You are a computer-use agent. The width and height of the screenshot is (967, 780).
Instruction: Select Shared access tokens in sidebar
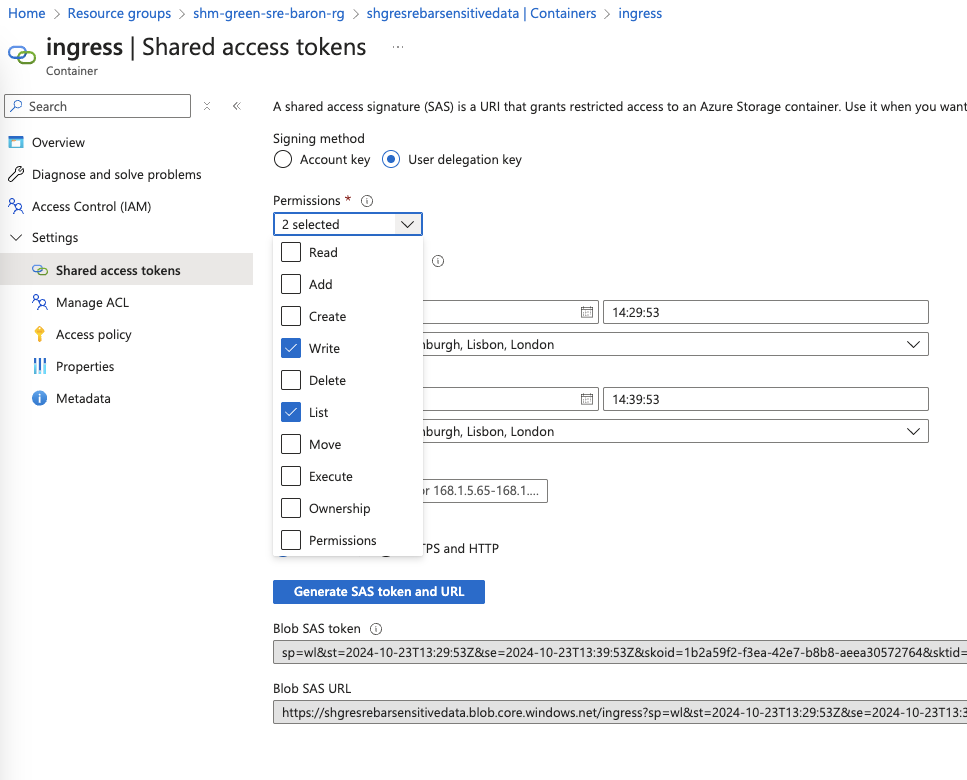coord(126,270)
